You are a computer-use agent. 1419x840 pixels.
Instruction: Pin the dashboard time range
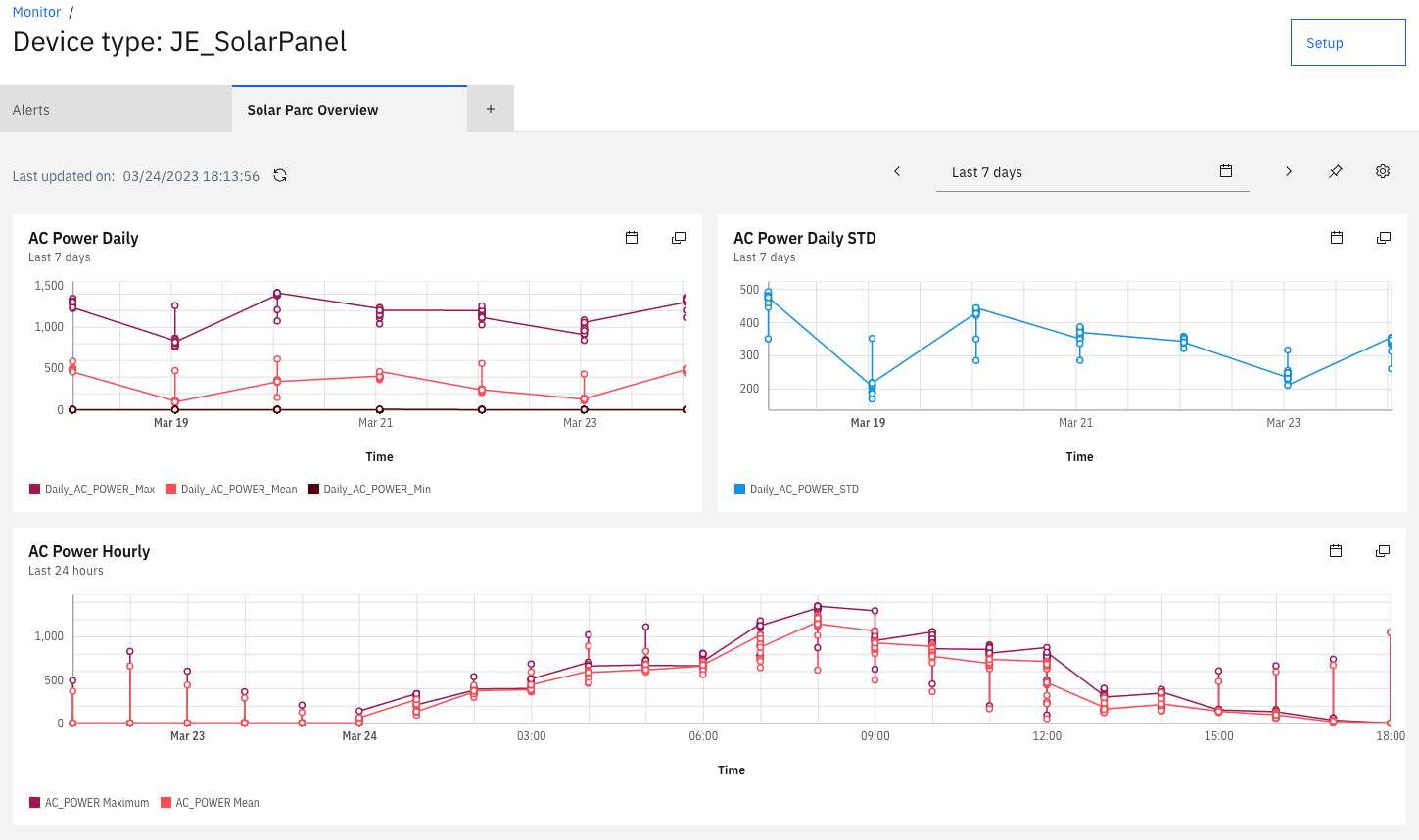[x=1336, y=171]
